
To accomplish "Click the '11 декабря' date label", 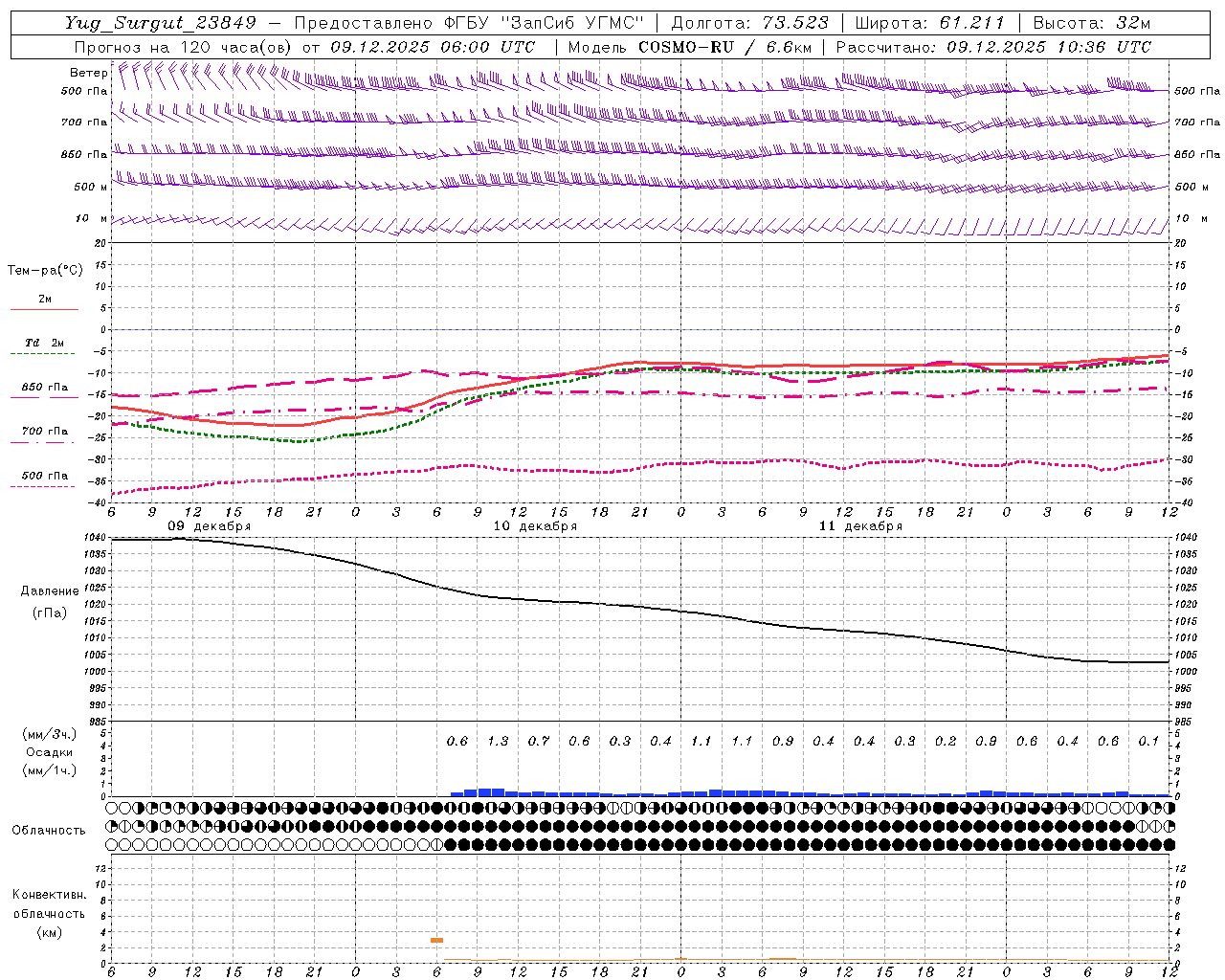I will 860,526.
